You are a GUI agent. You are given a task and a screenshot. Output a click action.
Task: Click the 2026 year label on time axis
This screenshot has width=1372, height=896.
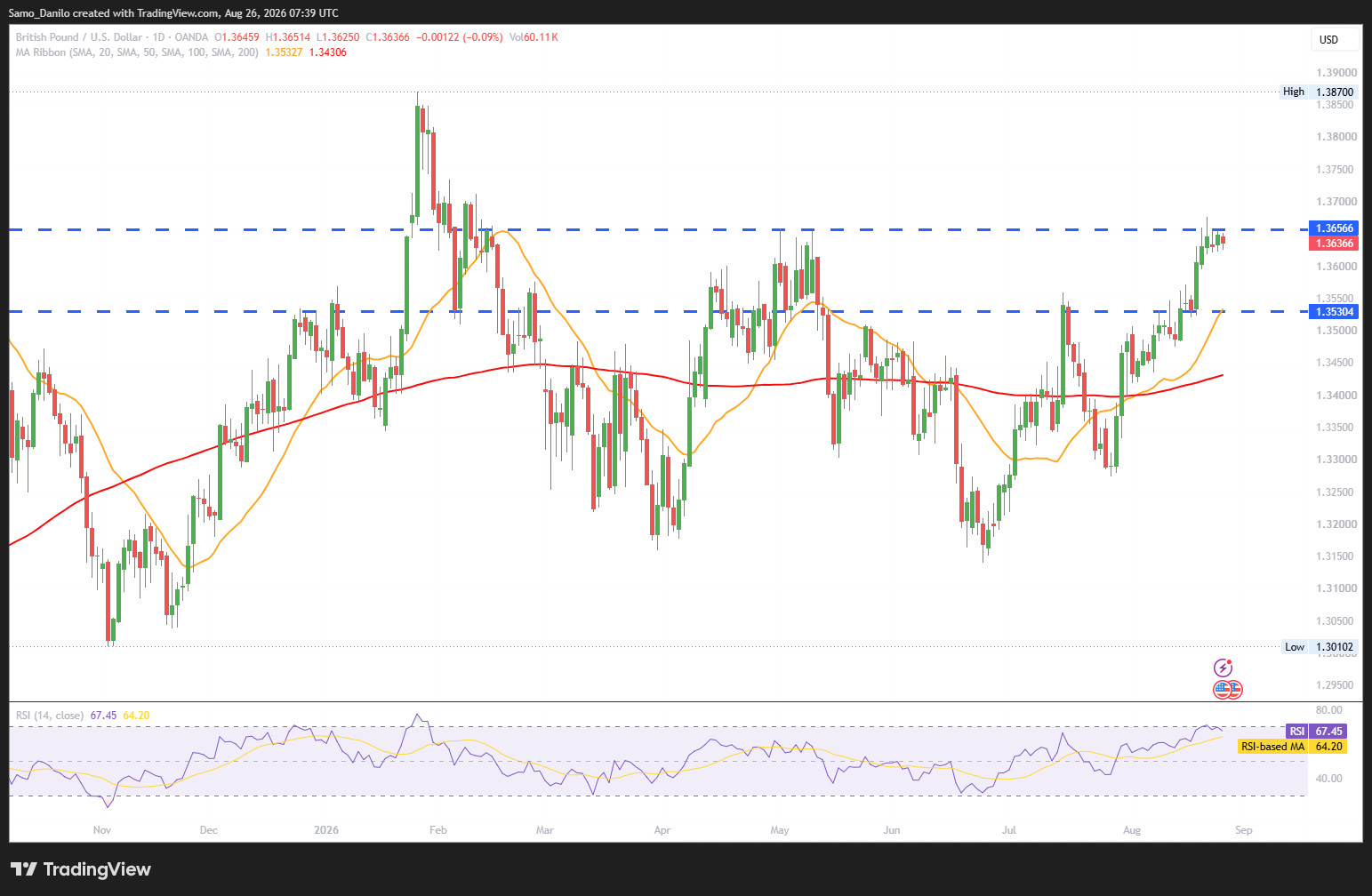pyautogui.click(x=326, y=830)
